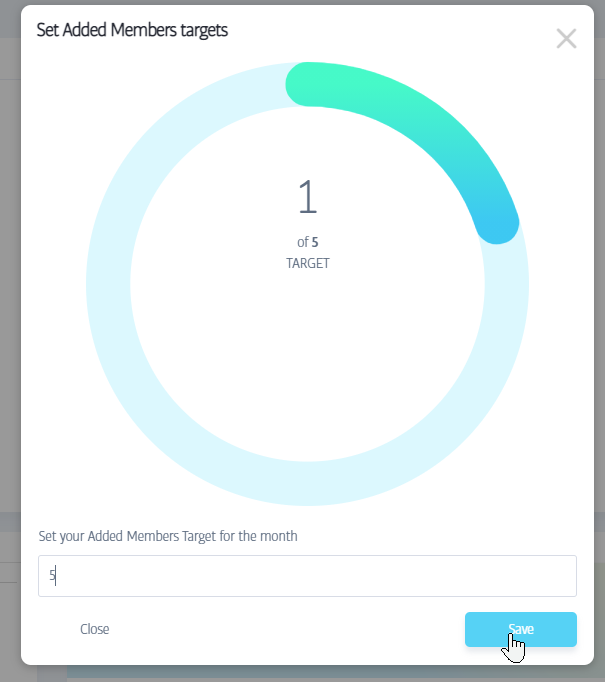Click the Save button

[x=520, y=629]
